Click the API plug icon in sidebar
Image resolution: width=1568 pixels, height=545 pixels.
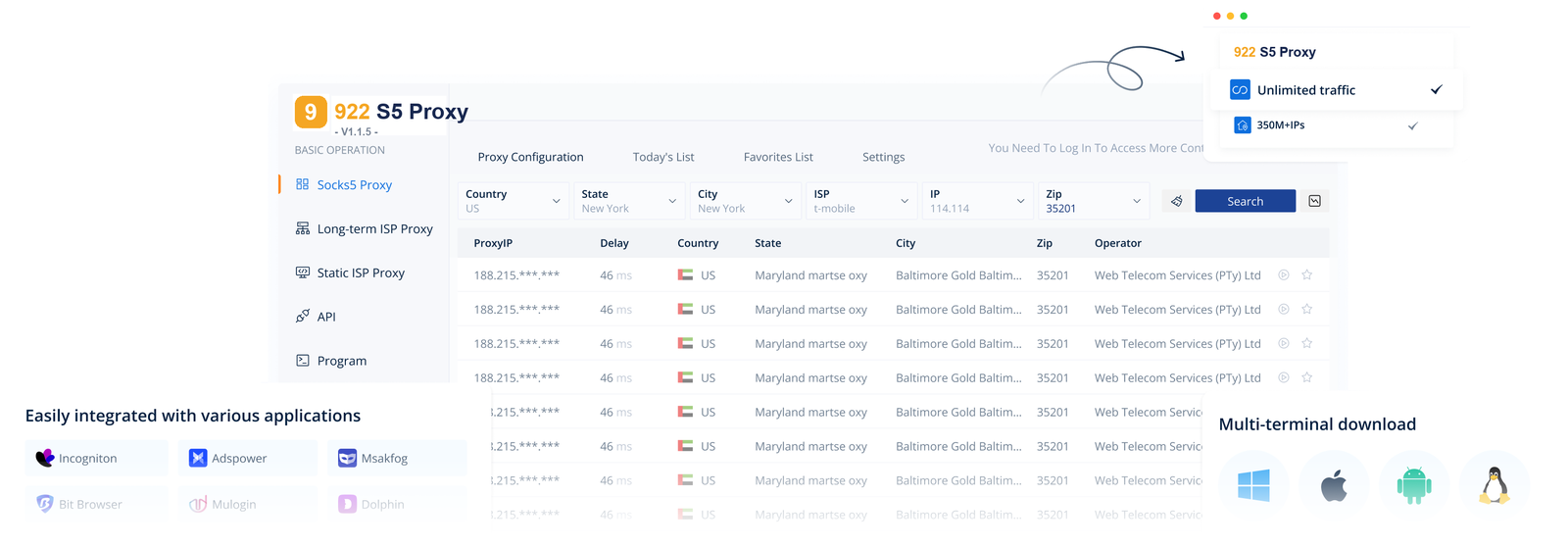(x=303, y=316)
